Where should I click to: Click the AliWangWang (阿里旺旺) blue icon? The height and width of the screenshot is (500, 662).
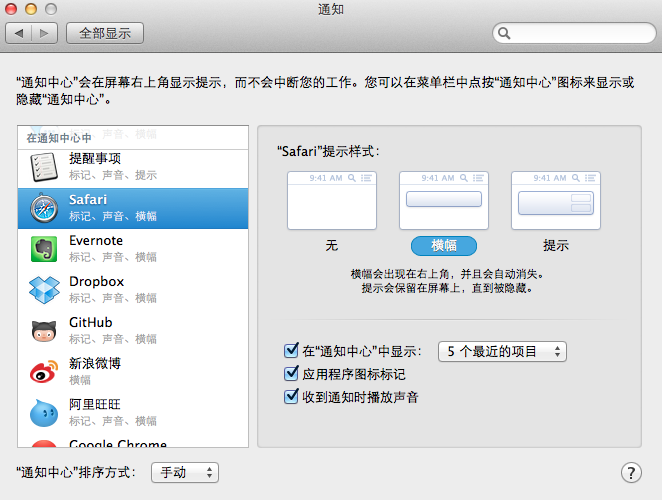pos(44,413)
